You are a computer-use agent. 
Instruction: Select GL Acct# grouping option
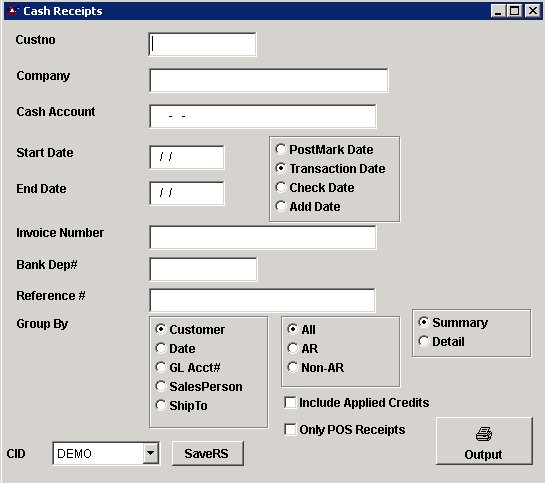point(161,367)
